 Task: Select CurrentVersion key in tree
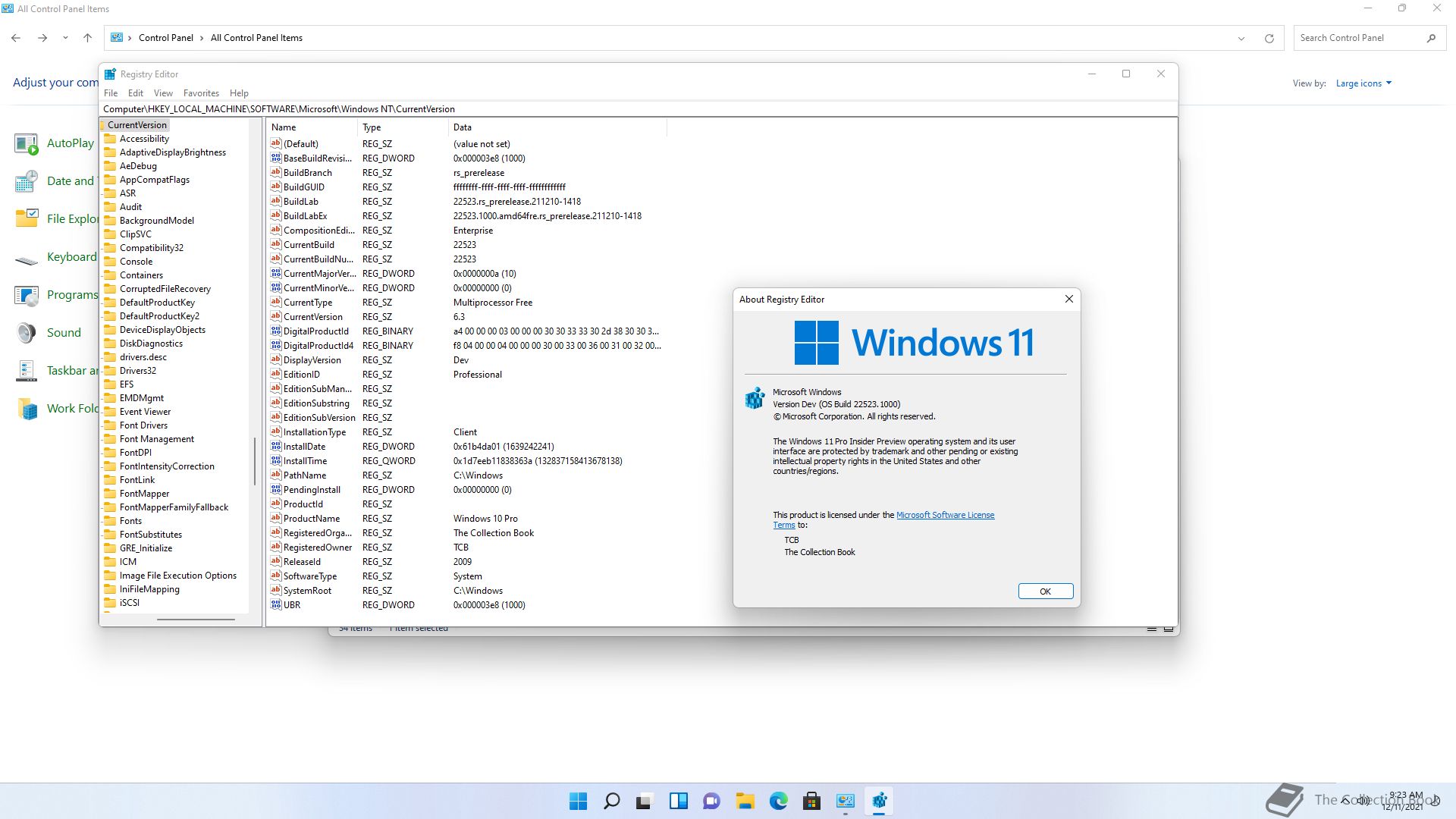pos(136,125)
